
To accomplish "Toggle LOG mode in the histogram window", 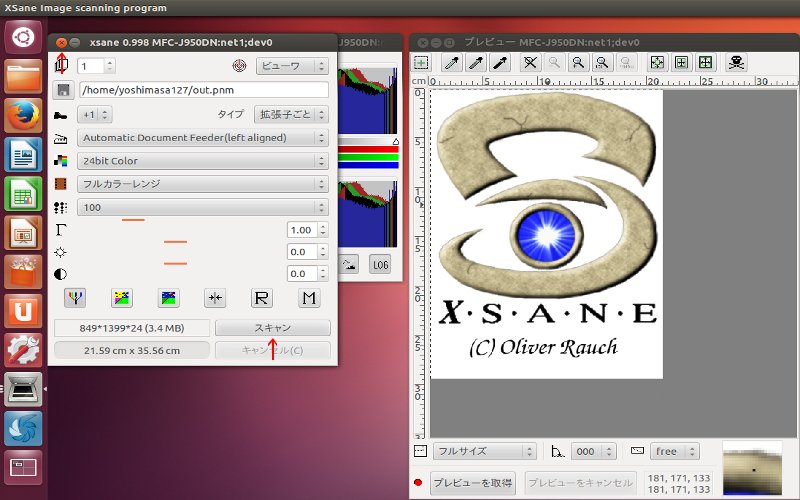I will [x=380, y=264].
